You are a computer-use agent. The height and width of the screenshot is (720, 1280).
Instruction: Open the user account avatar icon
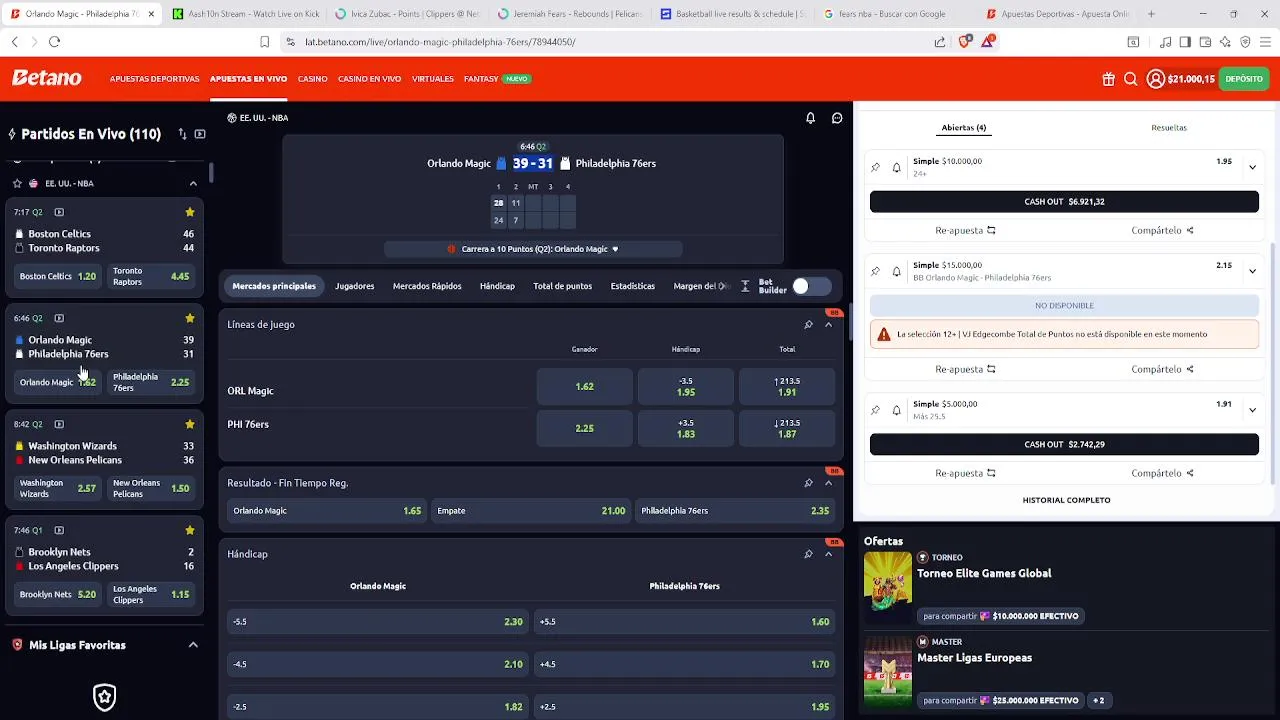click(1155, 79)
